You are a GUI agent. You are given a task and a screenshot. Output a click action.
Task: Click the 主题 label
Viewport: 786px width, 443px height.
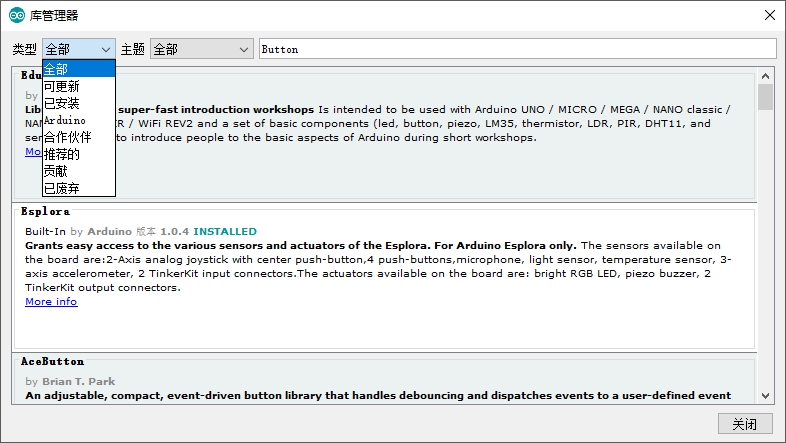[x=133, y=49]
